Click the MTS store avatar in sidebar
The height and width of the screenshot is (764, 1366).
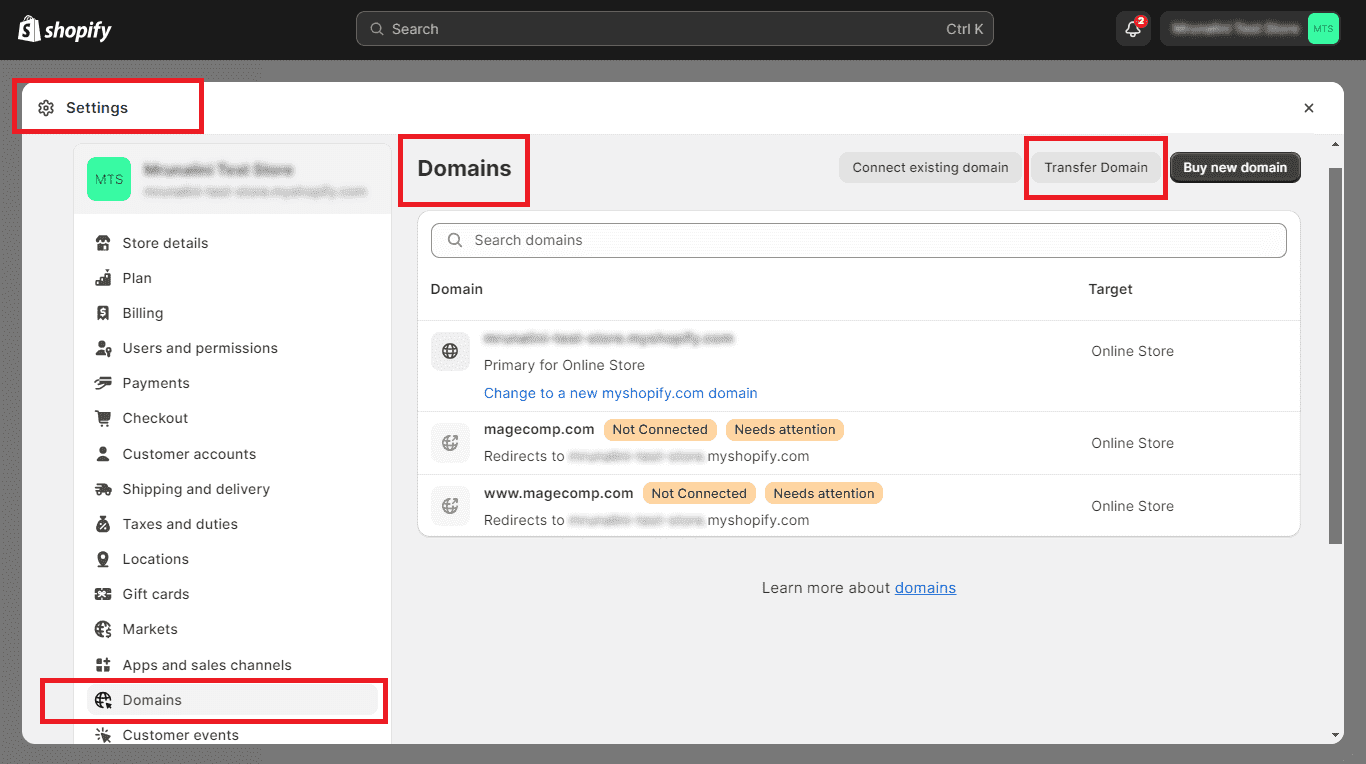109,180
